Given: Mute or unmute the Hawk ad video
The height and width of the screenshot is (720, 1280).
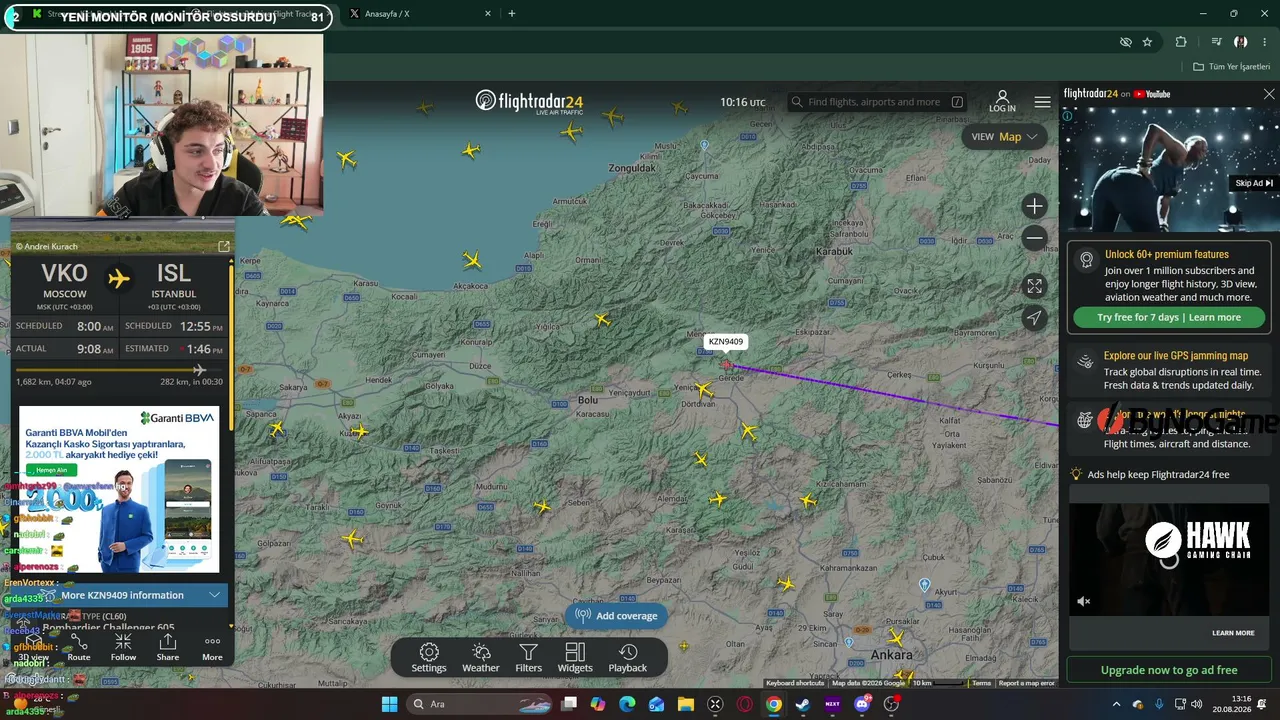Looking at the screenshot, I should coord(1084,601).
